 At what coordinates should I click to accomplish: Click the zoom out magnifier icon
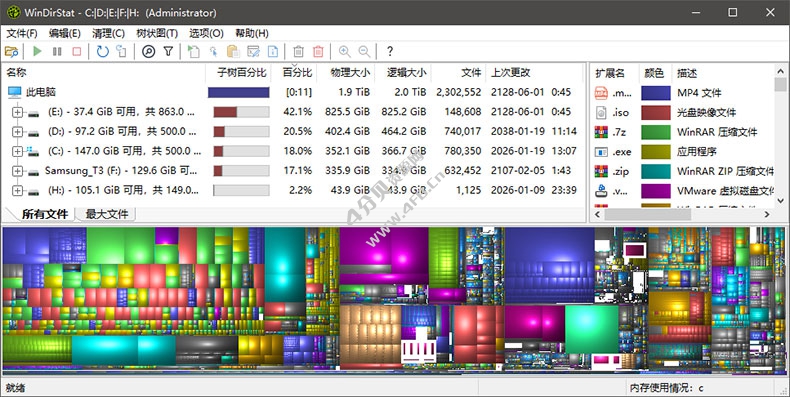click(x=364, y=51)
